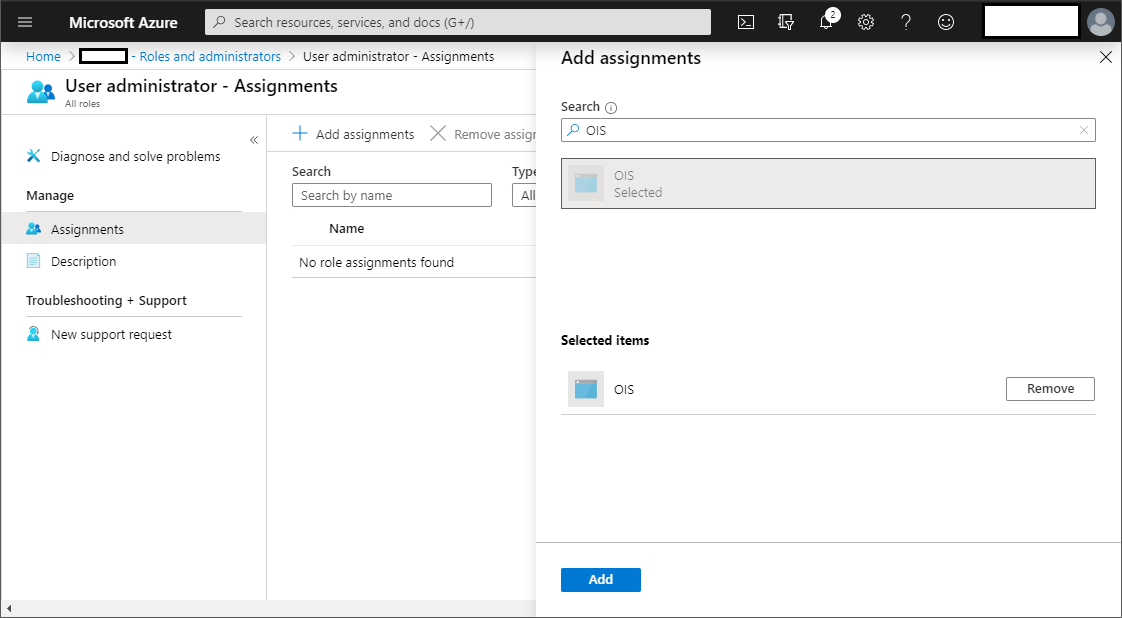Viewport: 1122px width, 618px height.
Task: Click the X icon for Remove assignments
Action: (438, 134)
